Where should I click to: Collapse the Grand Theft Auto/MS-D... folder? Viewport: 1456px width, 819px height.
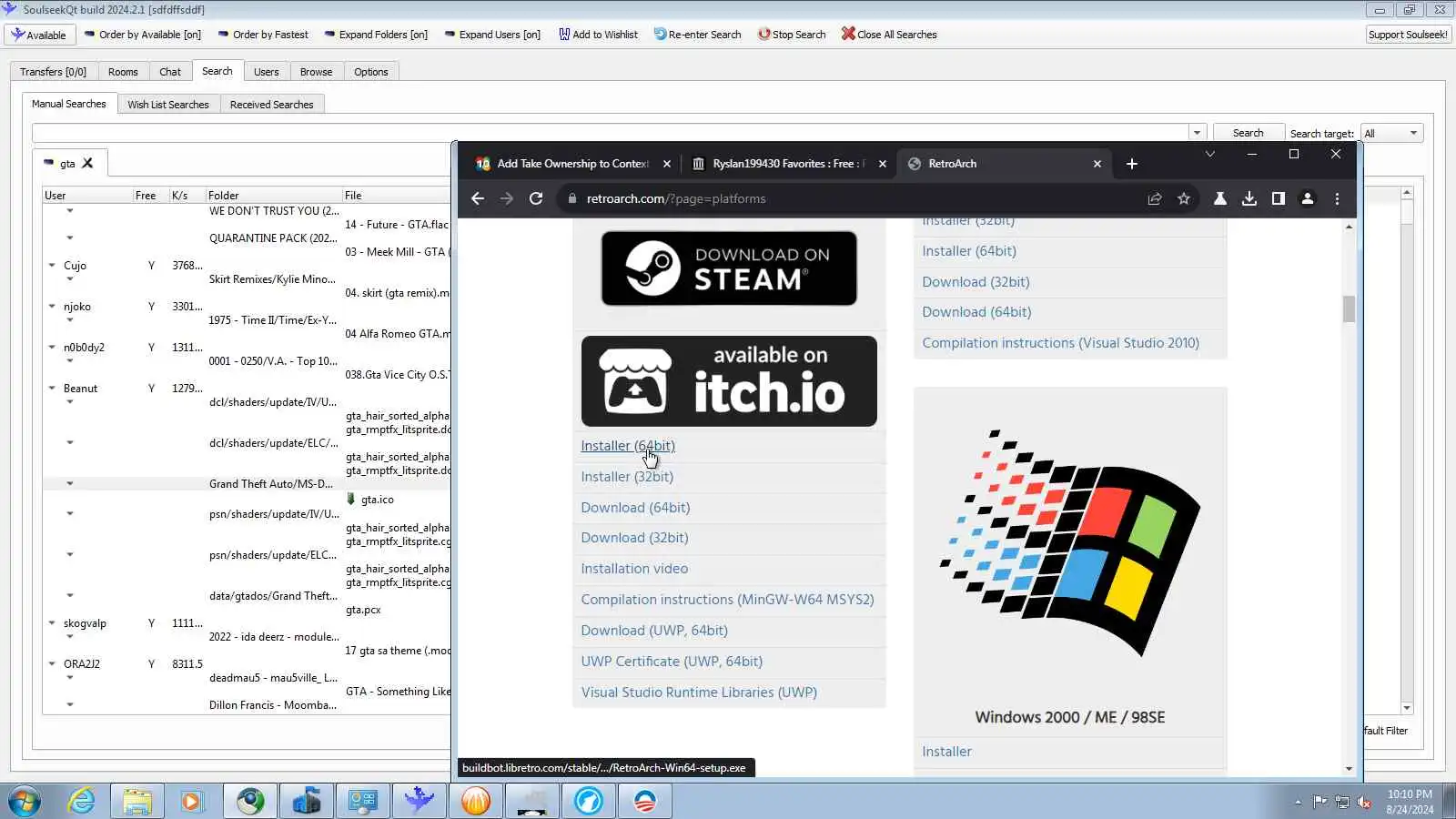(70, 484)
